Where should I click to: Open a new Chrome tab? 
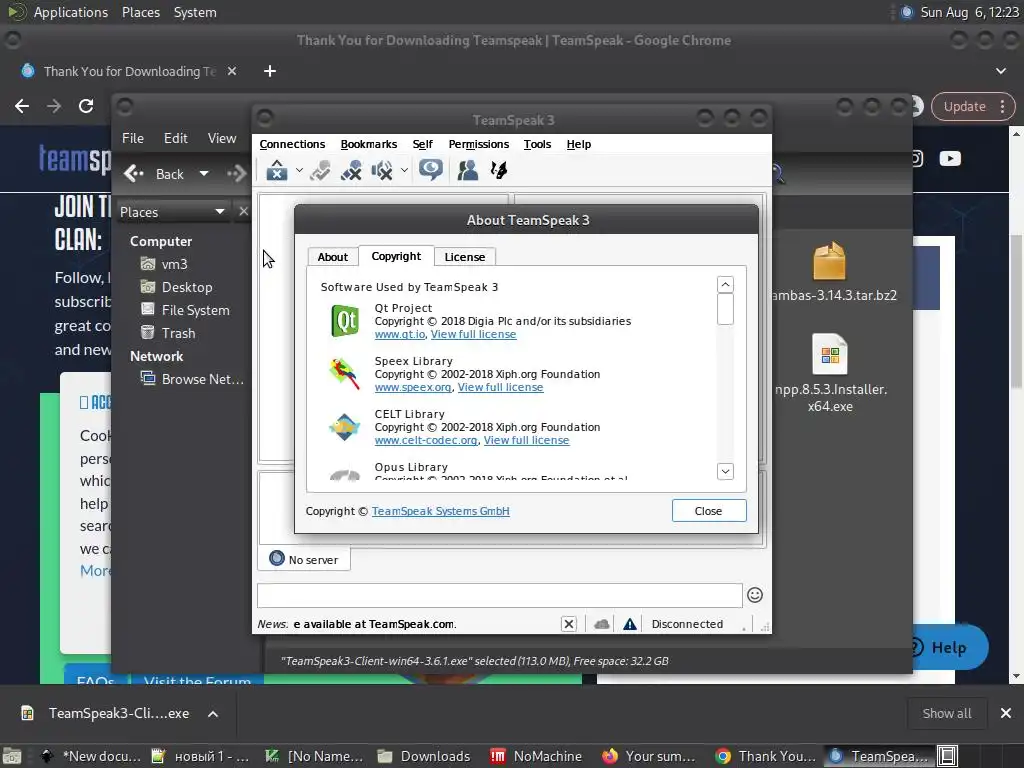click(x=270, y=71)
